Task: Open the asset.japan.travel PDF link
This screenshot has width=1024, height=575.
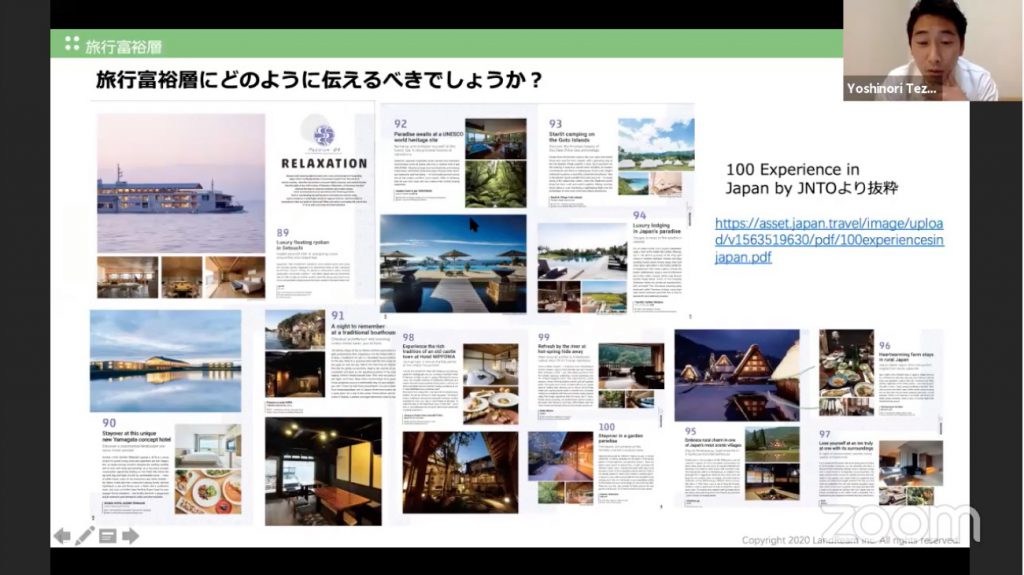Action: point(829,240)
